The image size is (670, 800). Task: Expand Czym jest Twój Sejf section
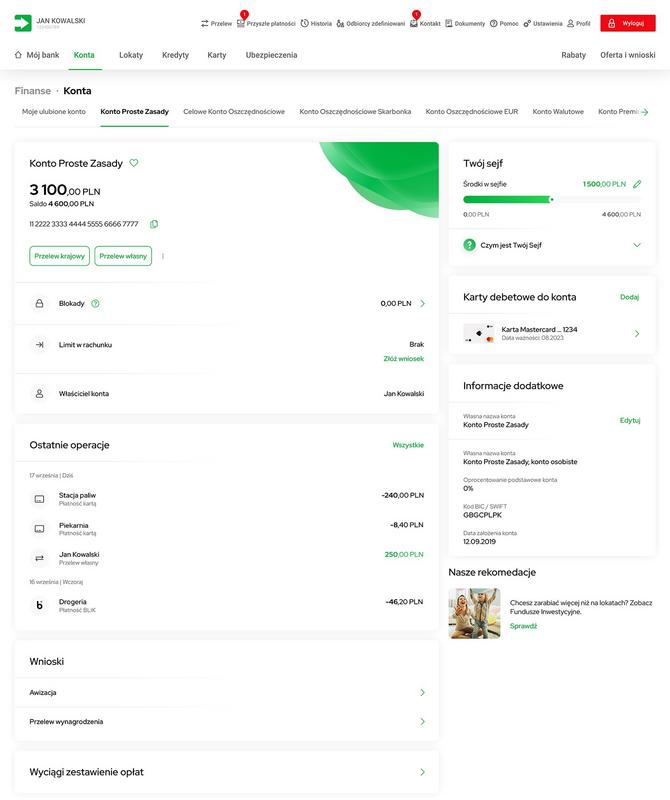pyautogui.click(x=637, y=245)
